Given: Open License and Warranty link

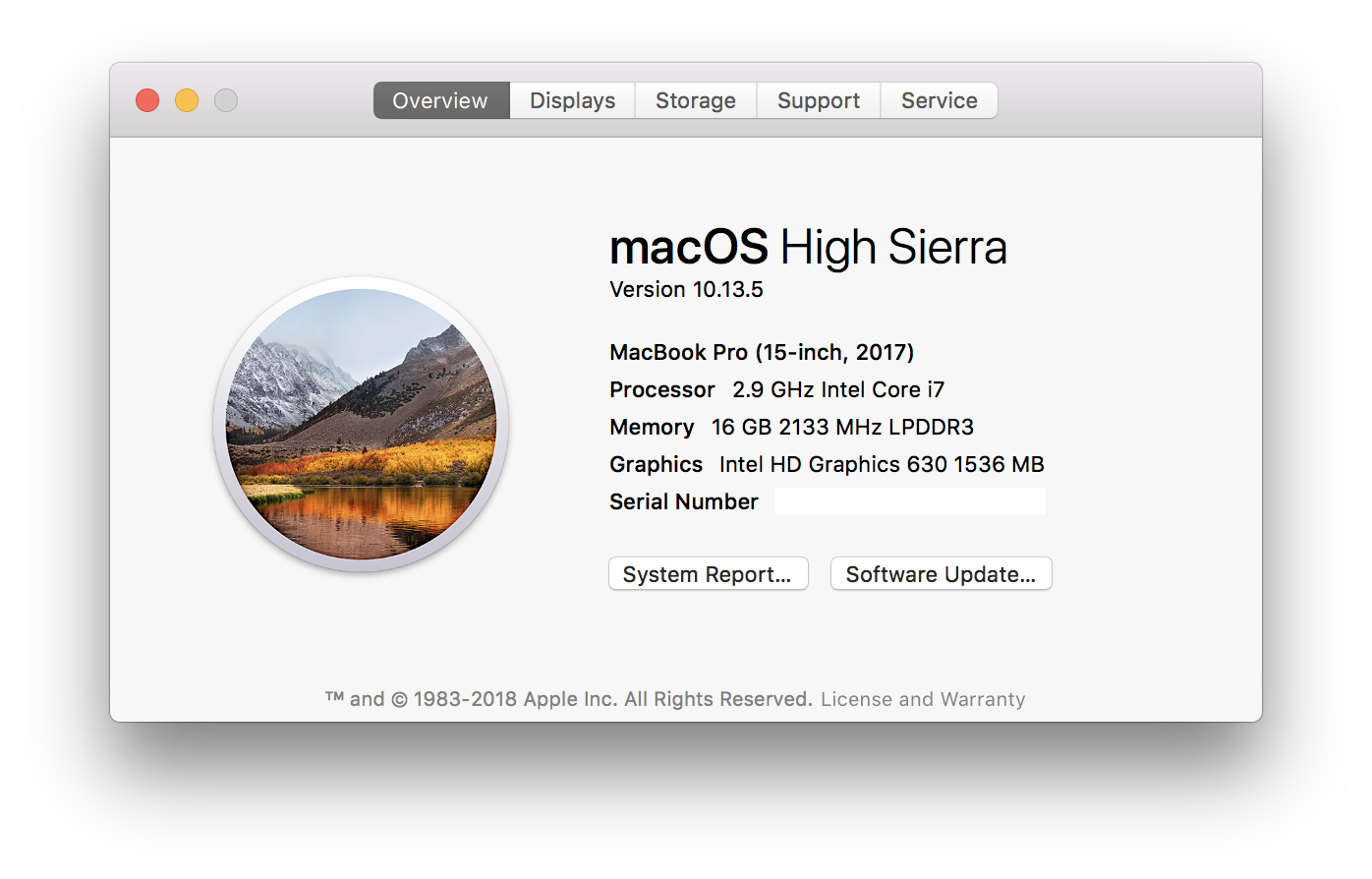Looking at the screenshot, I should coord(923,699).
